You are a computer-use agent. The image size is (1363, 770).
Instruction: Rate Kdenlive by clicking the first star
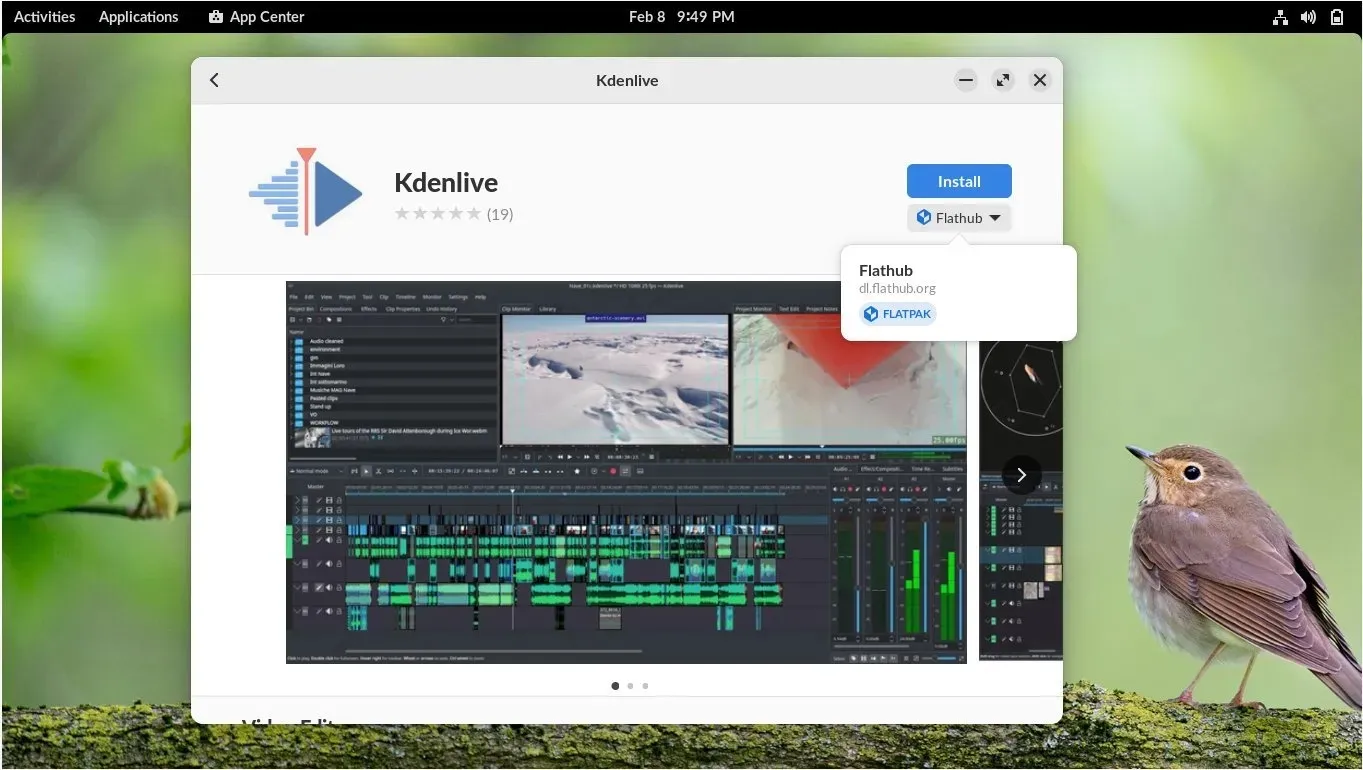coord(402,213)
